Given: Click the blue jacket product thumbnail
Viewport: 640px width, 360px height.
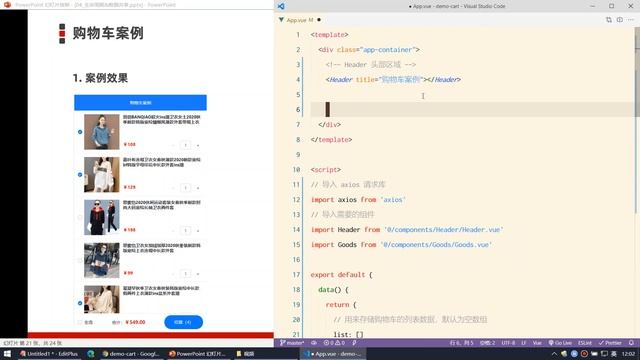Looking at the screenshot, I should click(x=102, y=132).
